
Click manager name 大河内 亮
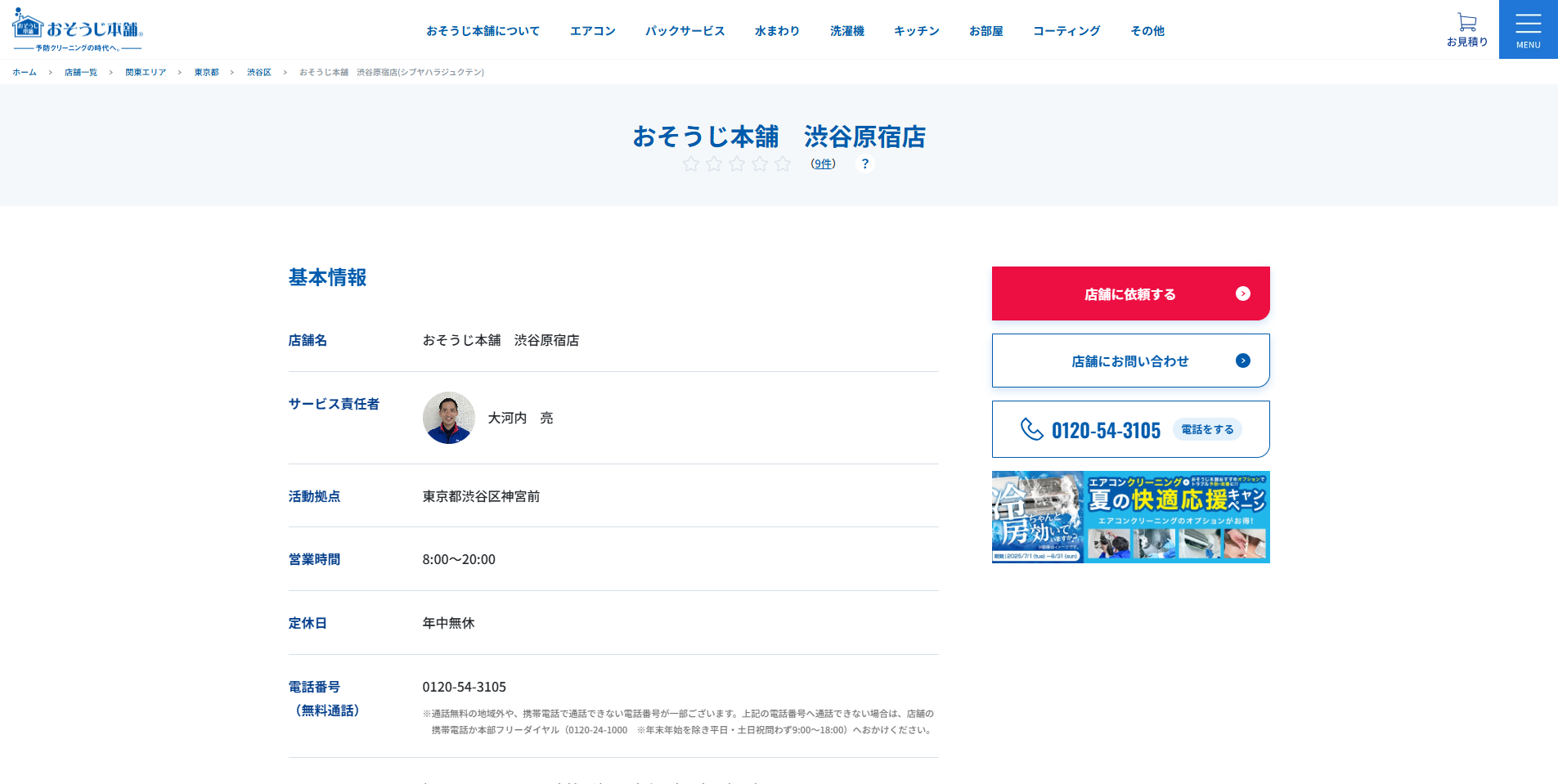(521, 418)
